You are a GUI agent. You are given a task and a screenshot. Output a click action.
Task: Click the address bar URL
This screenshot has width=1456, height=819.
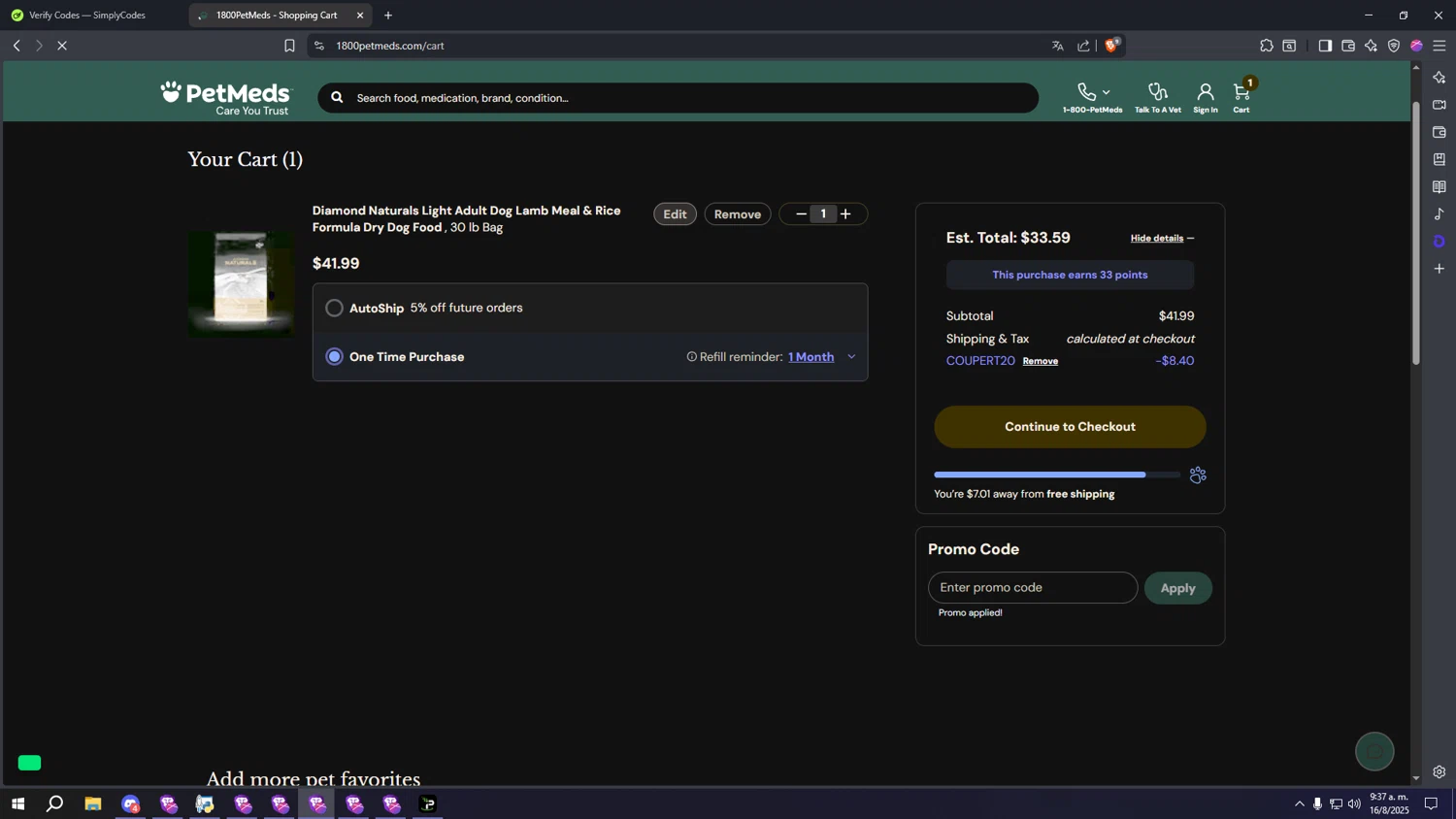(x=390, y=46)
